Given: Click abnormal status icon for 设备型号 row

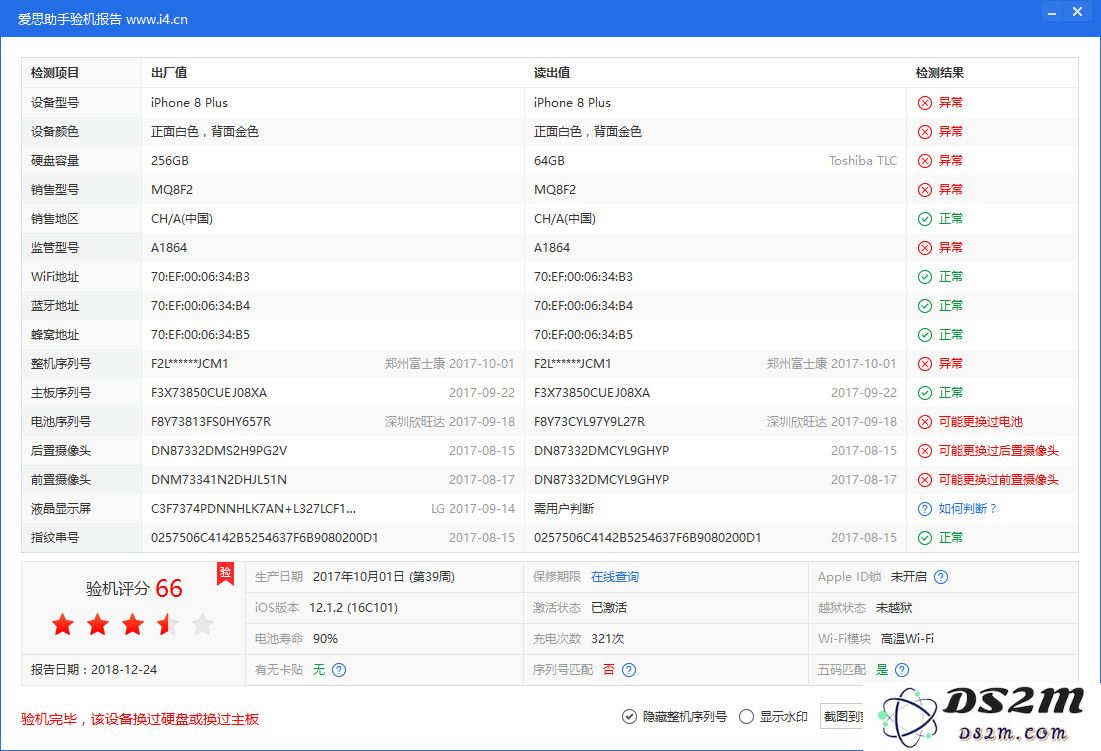Looking at the screenshot, I should [x=925, y=102].
